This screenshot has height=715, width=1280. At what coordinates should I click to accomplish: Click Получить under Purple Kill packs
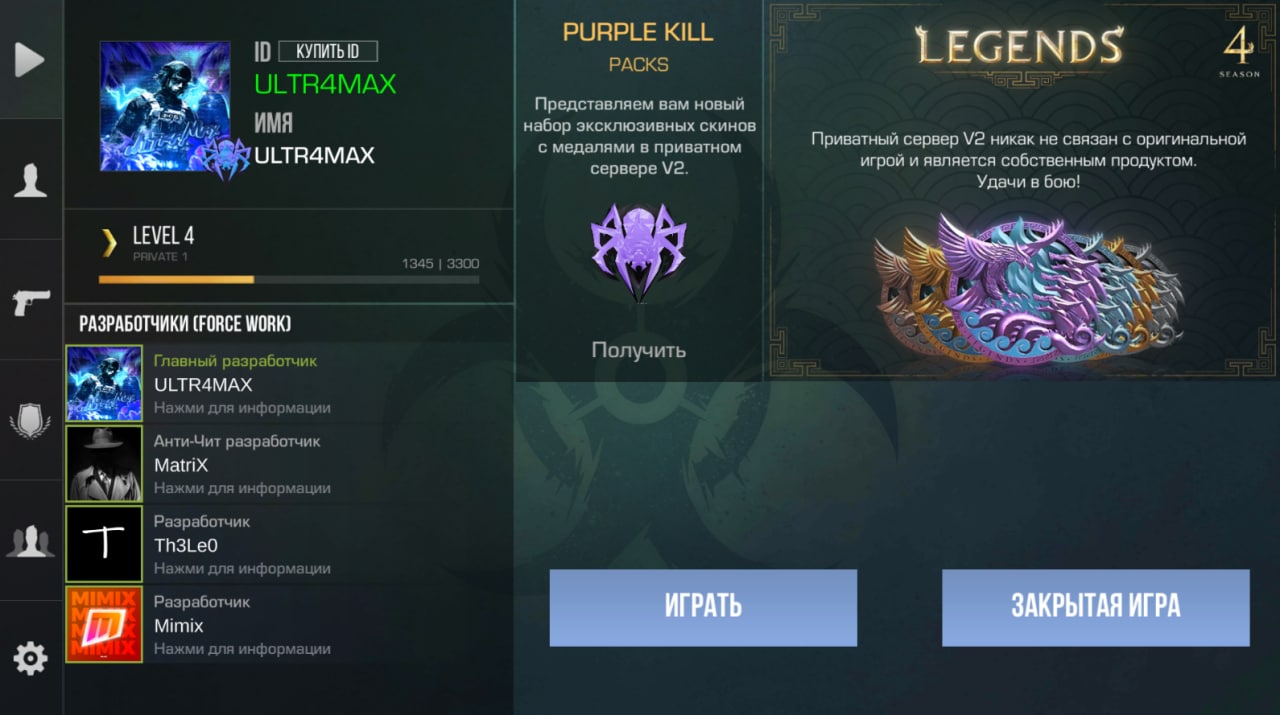click(638, 350)
